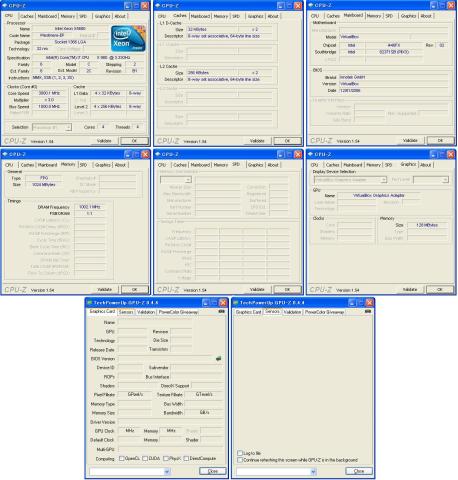Toggle the PhysX computing checkbox

[166, 459]
